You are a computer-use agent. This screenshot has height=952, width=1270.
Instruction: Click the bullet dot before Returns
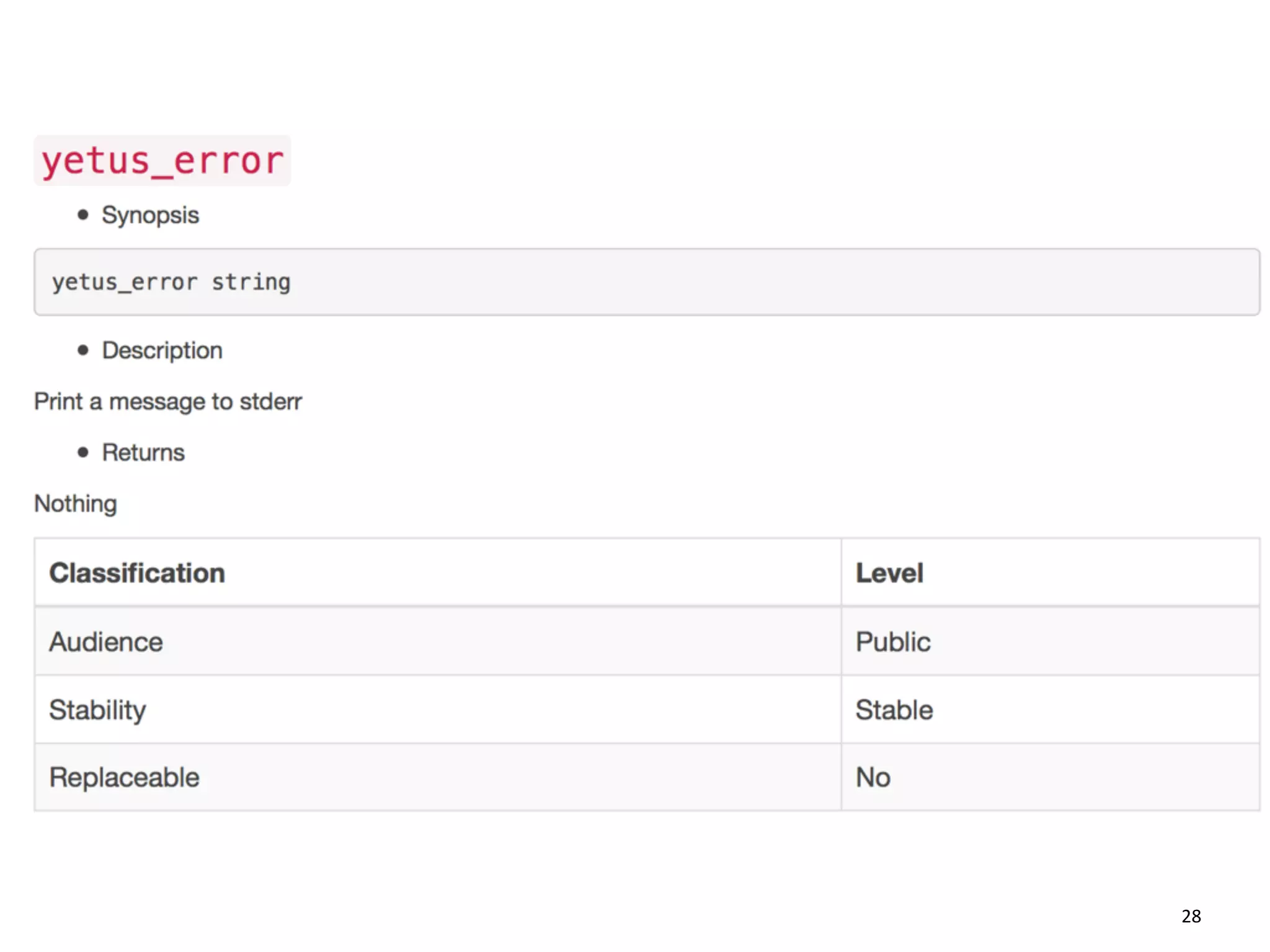point(83,452)
